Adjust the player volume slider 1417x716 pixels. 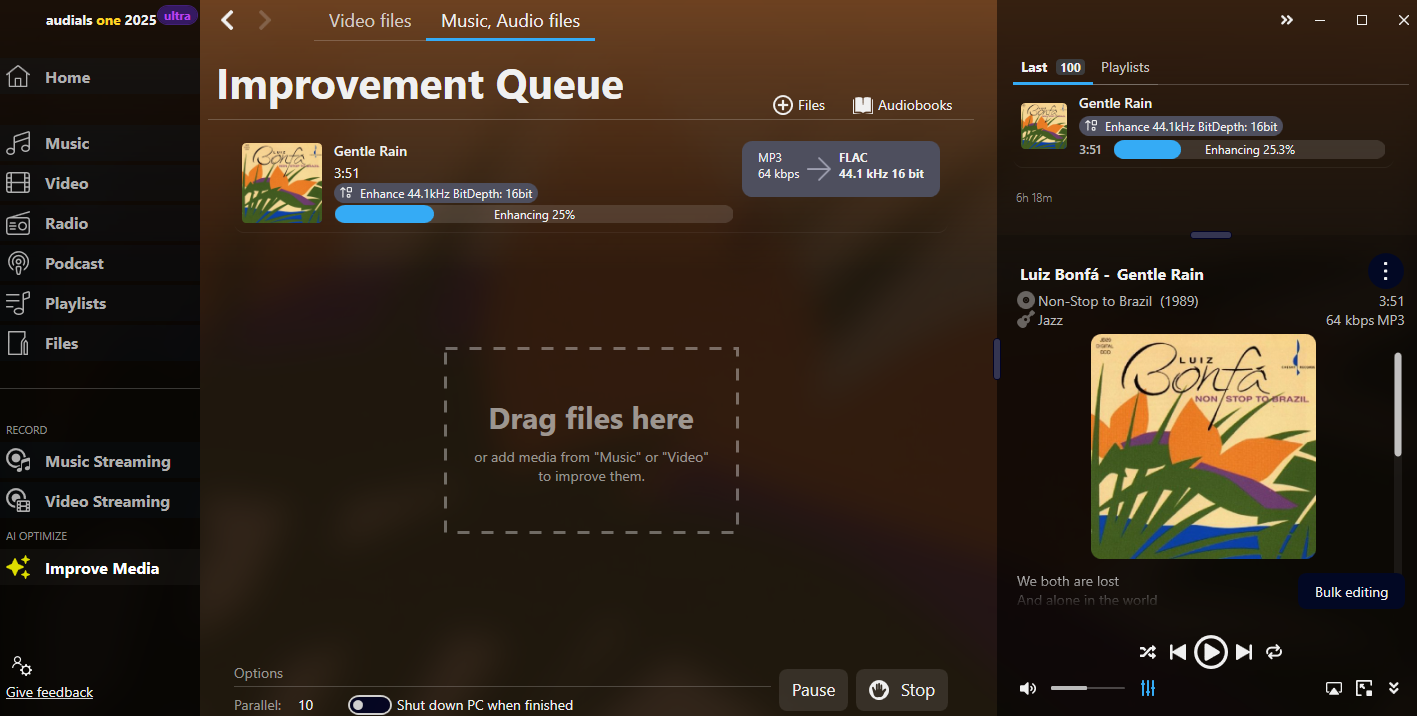pos(1087,688)
